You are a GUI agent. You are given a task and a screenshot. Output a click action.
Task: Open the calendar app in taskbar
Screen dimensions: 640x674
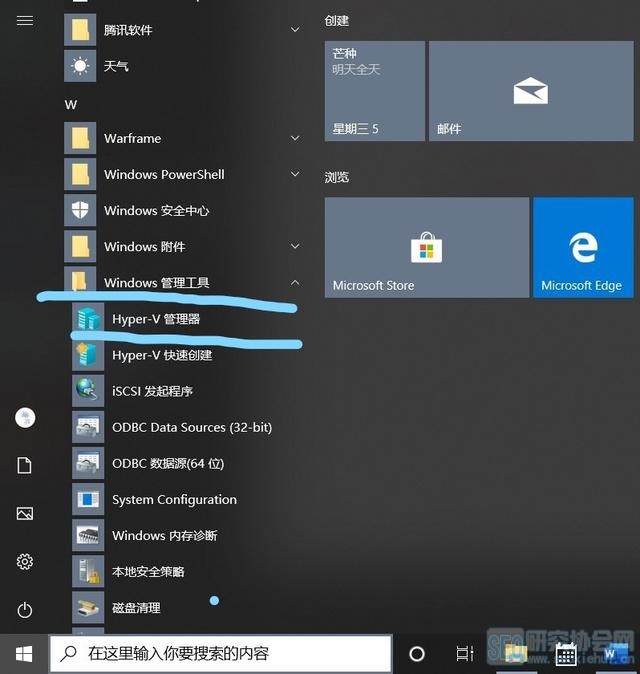[x=566, y=654]
